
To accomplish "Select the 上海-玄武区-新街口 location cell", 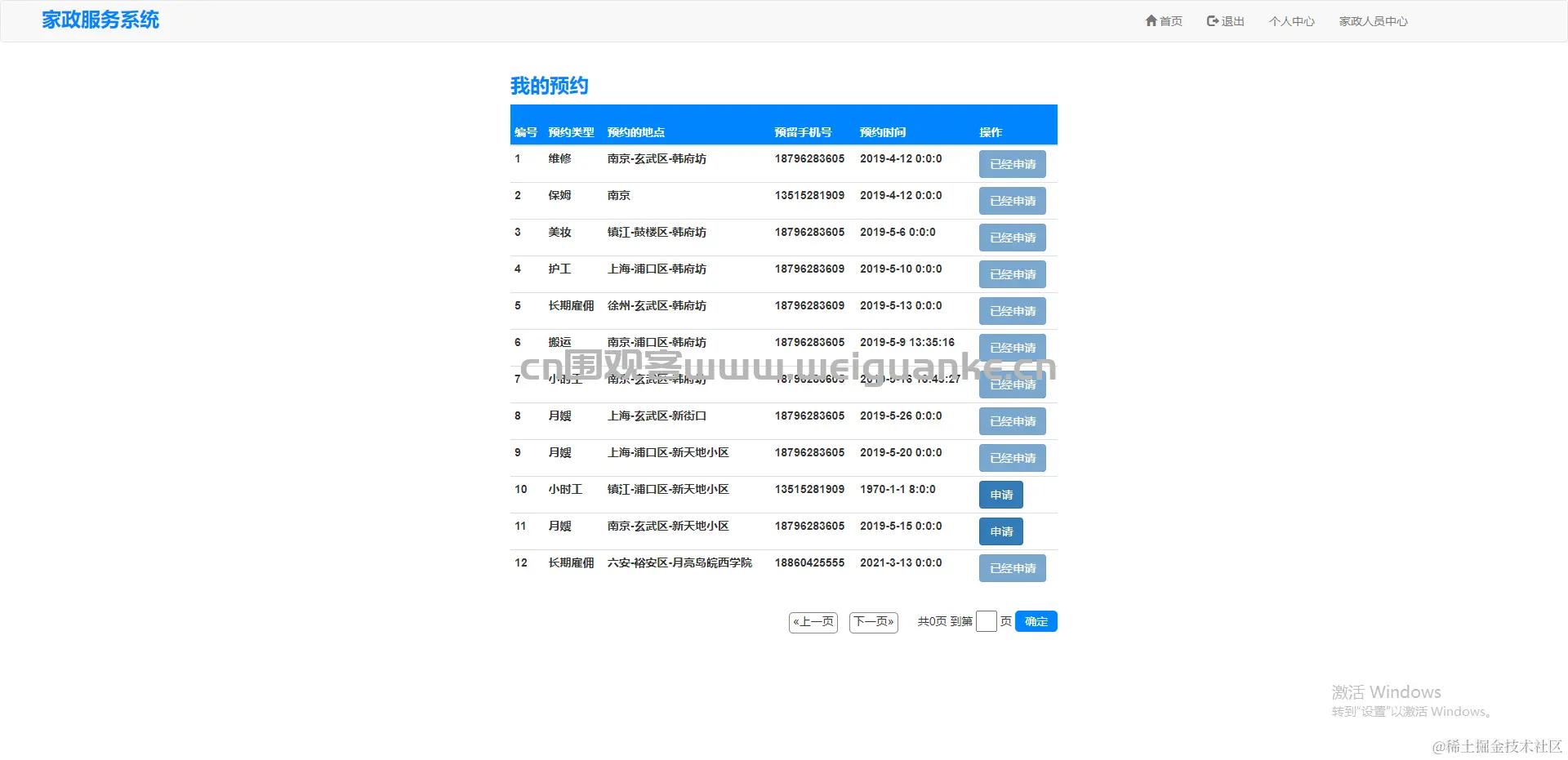I will (657, 416).
